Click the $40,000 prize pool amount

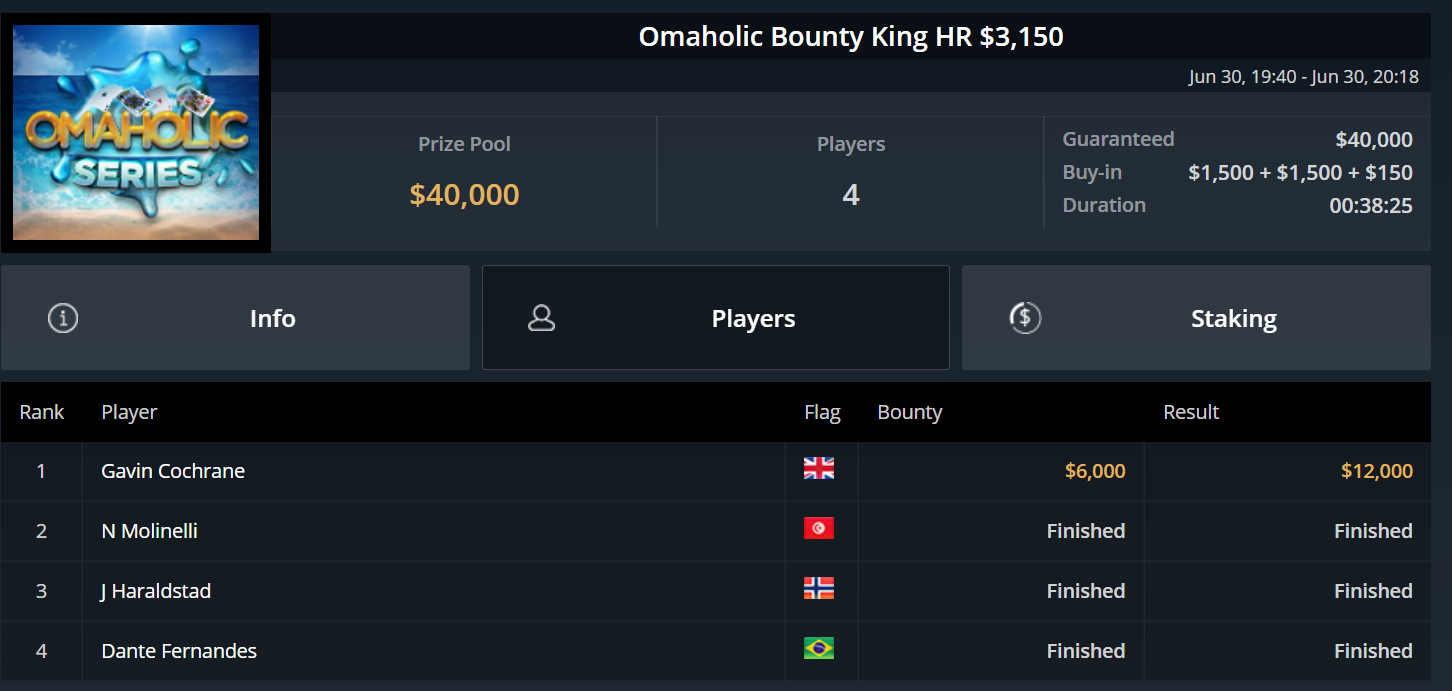coord(464,194)
